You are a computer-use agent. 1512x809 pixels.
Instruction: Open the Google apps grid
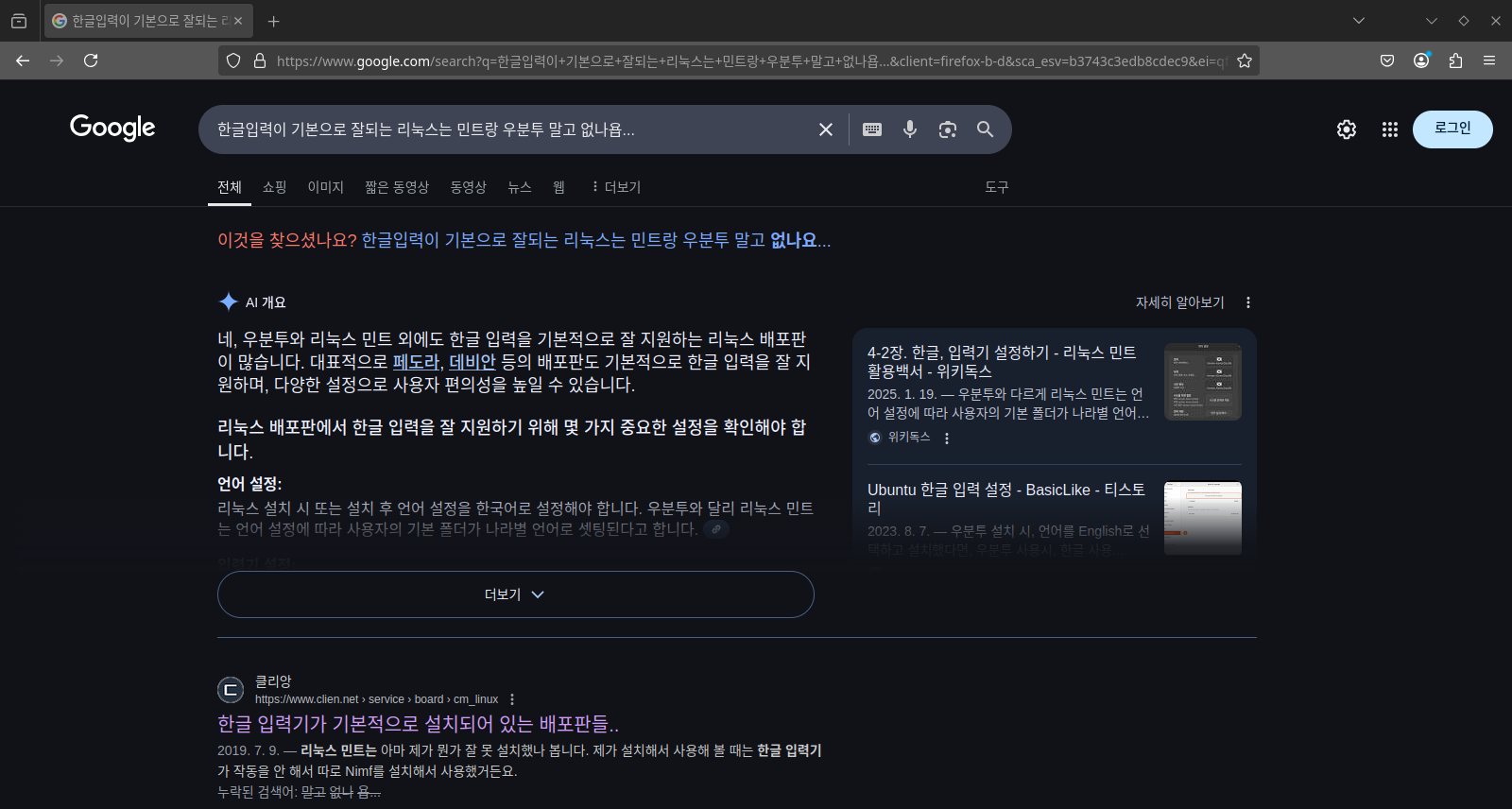click(x=1389, y=129)
